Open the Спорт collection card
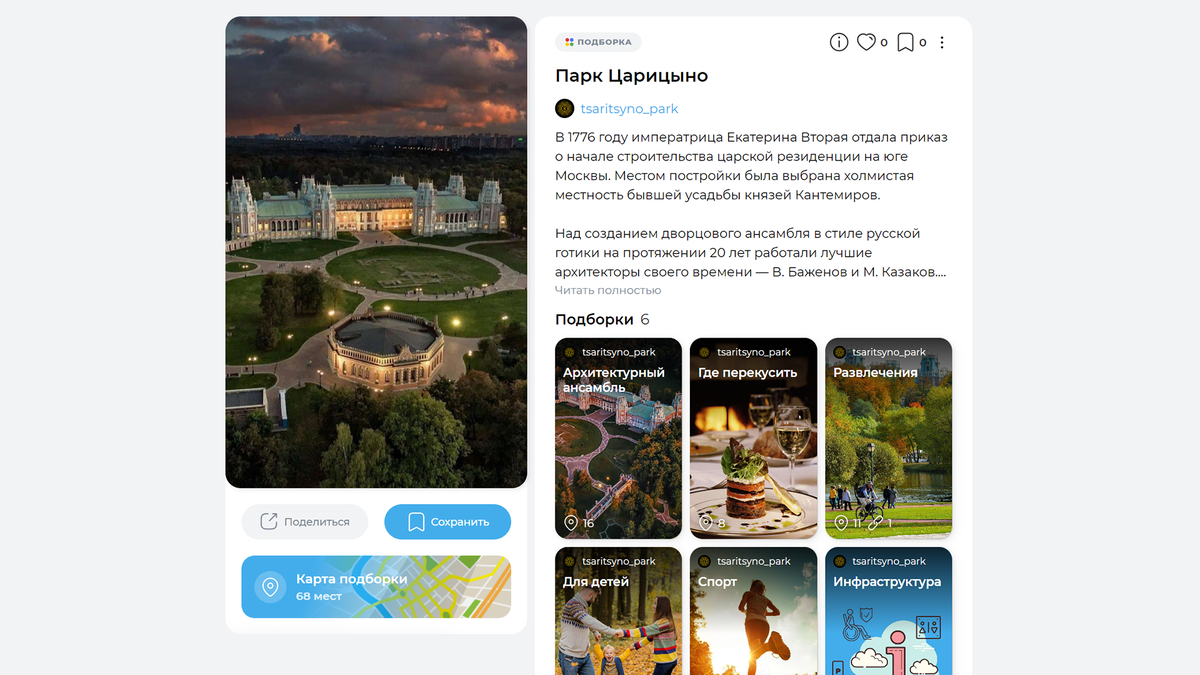Viewport: 1200px width, 675px height. (x=753, y=611)
